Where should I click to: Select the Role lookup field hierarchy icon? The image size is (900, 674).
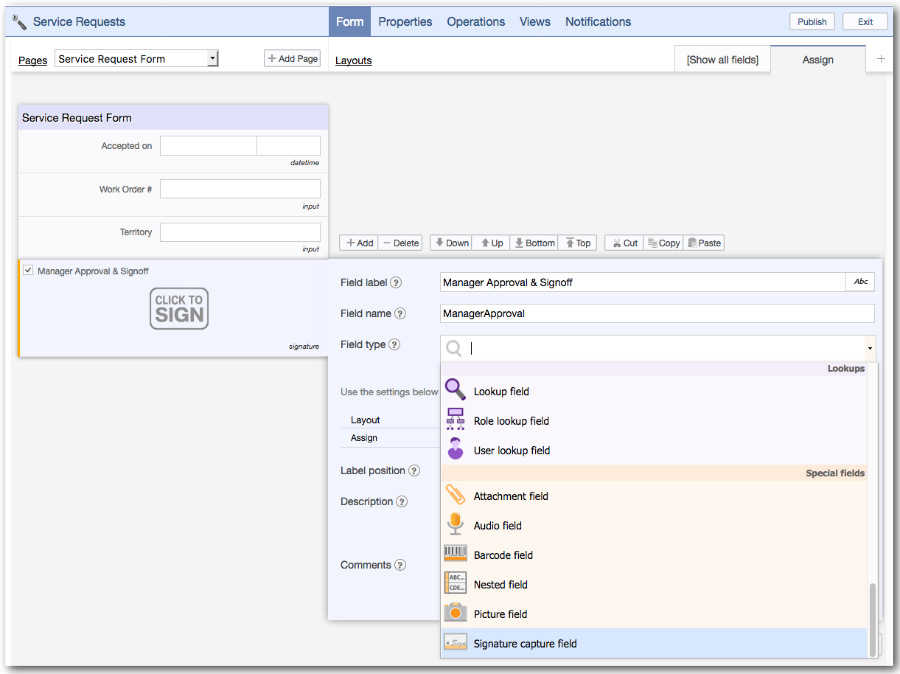coord(455,420)
